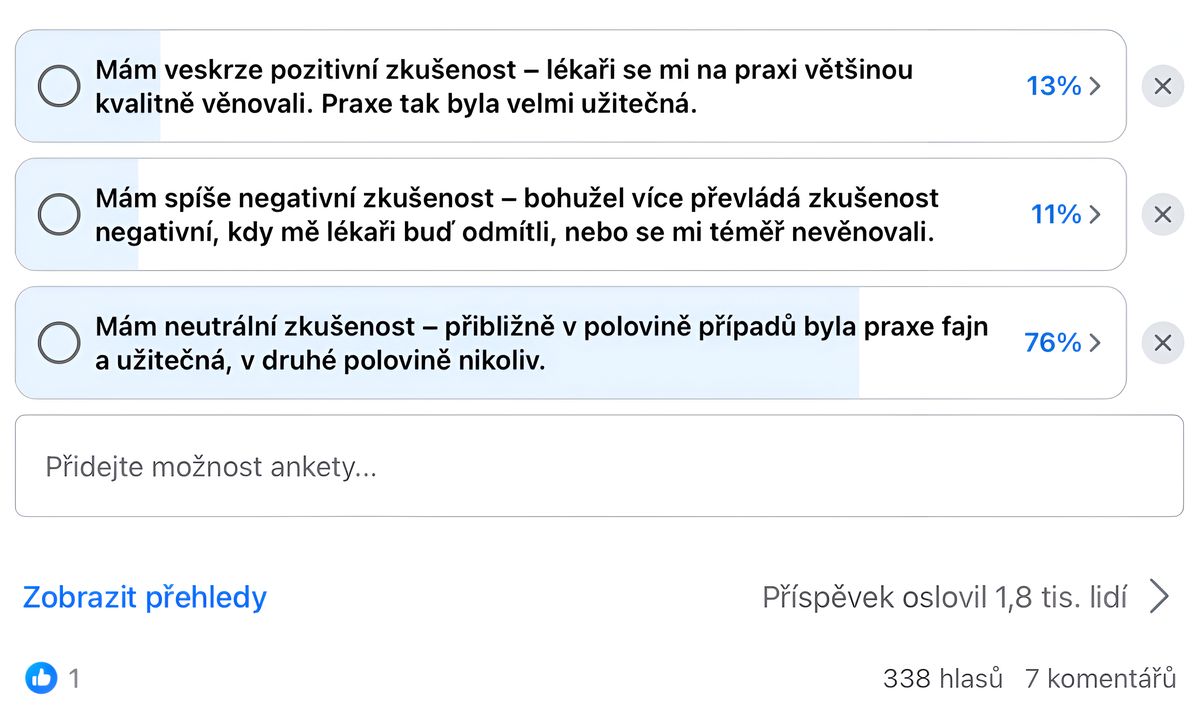Remove the 'spíše negativní zkušenost' poll option

pos(1163,214)
